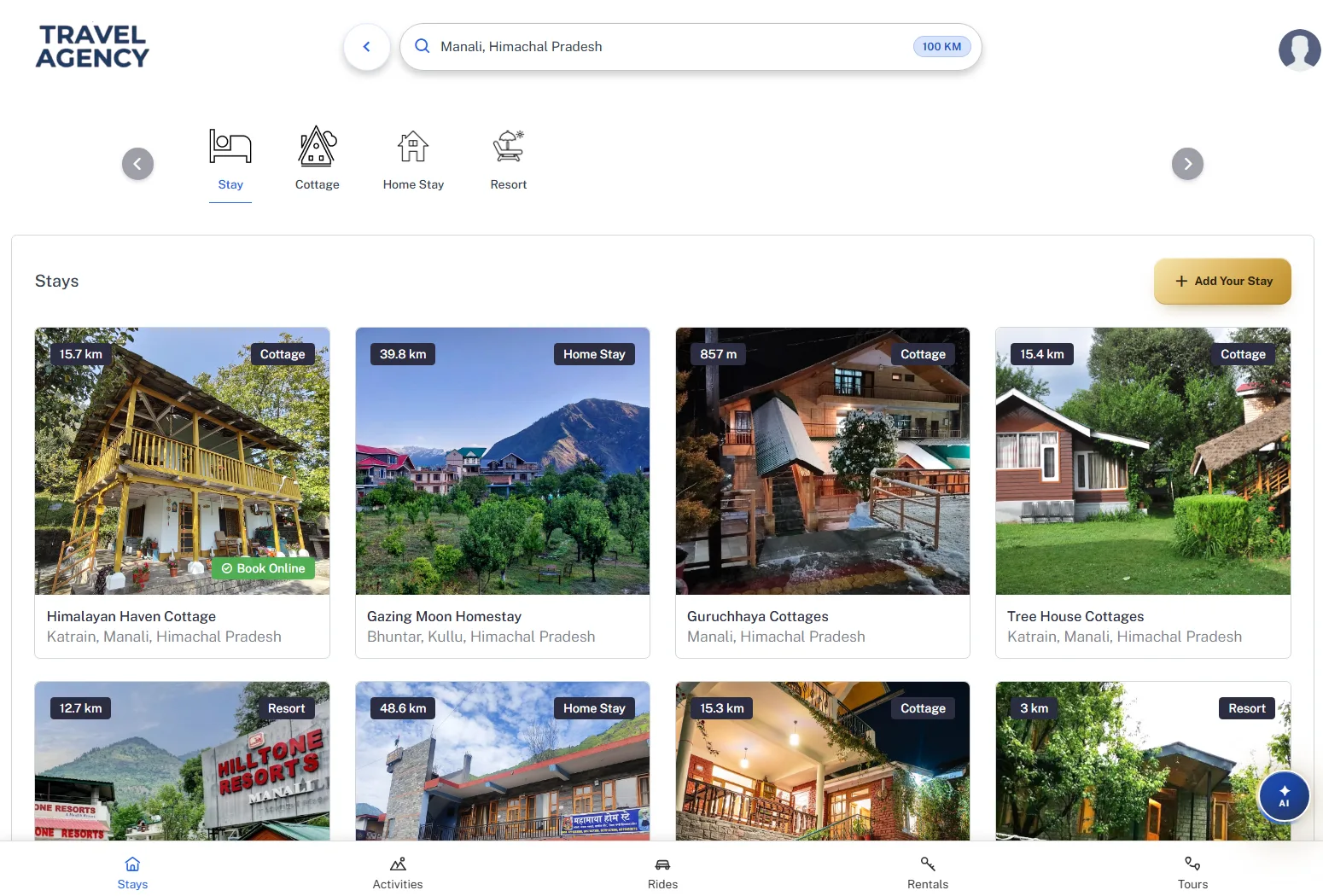Click Cottage badge on Guruchhaya card
Viewport: 1323px width, 896px height.
[x=923, y=354]
